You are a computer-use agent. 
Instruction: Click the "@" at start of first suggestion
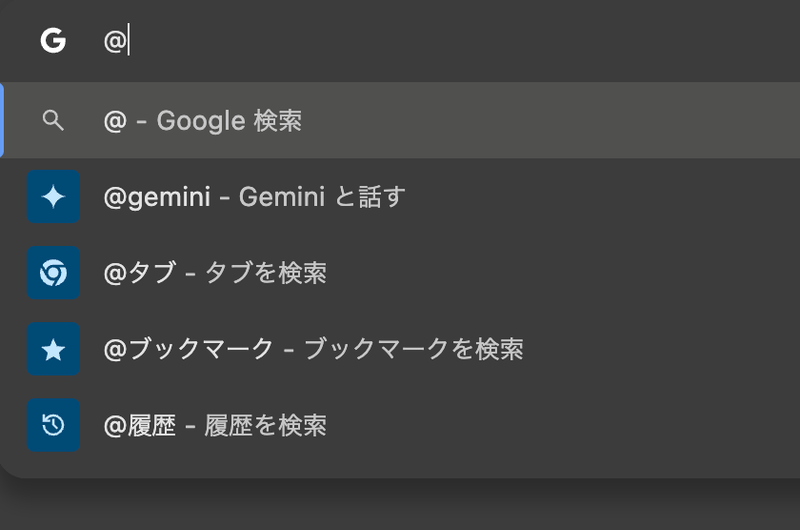click(115, 121)
